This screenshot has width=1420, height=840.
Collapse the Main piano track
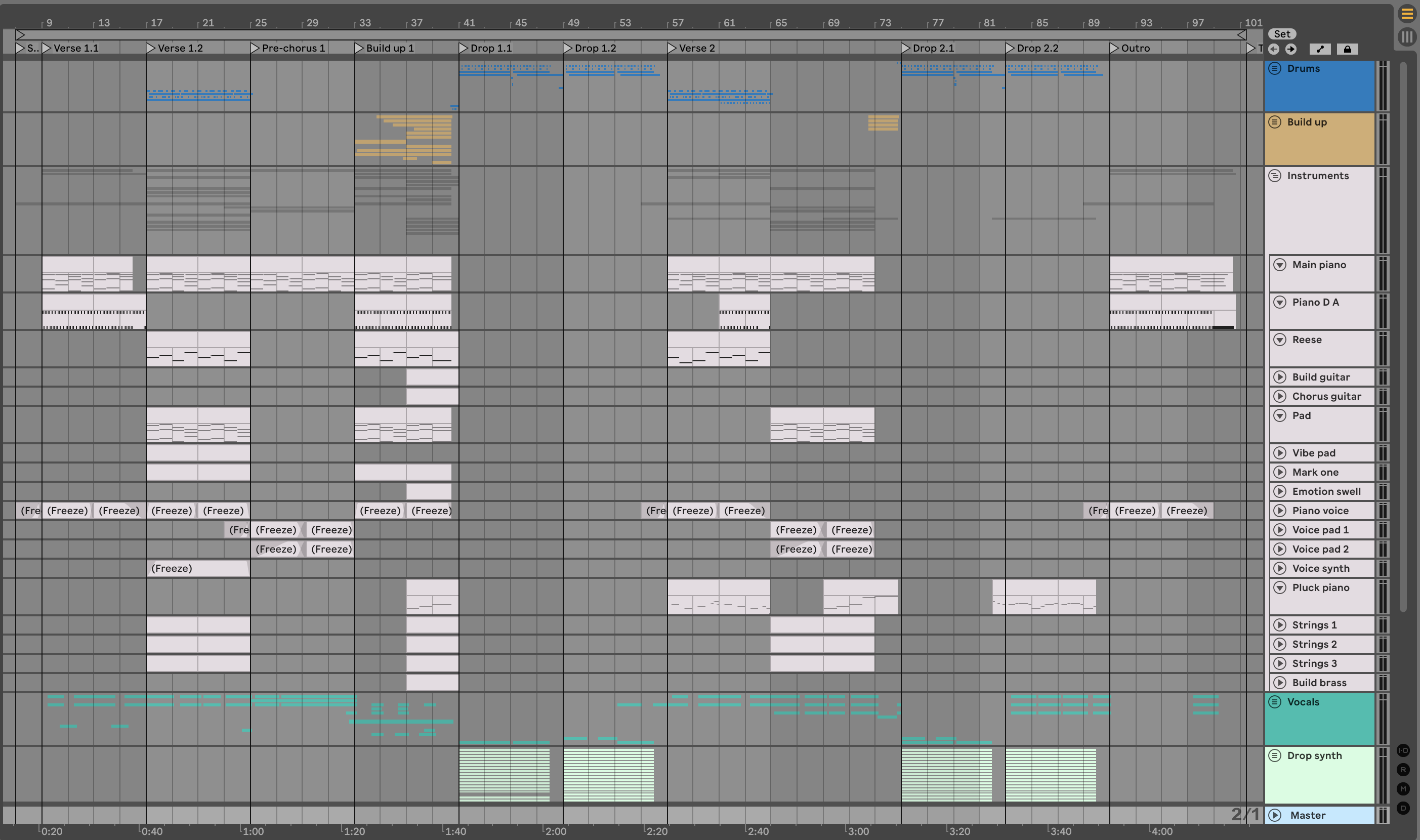1280,265
